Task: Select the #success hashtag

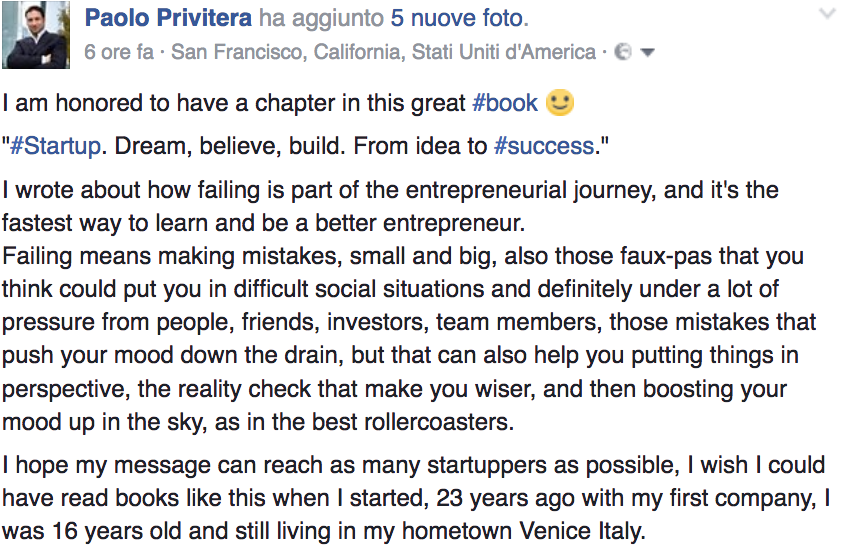Action: 545,146
